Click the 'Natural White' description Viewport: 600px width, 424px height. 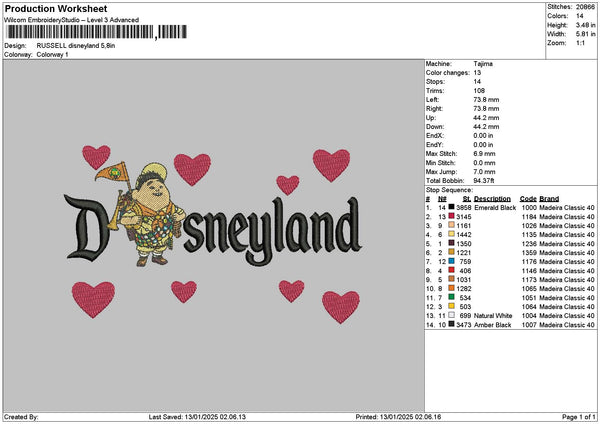coord(493,316)
